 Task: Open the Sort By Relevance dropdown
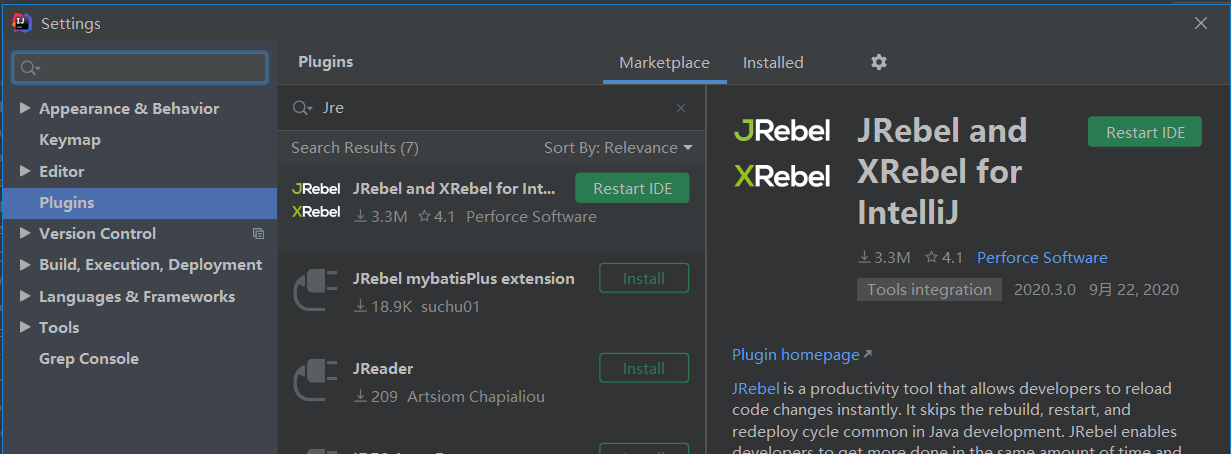point(618,148)
